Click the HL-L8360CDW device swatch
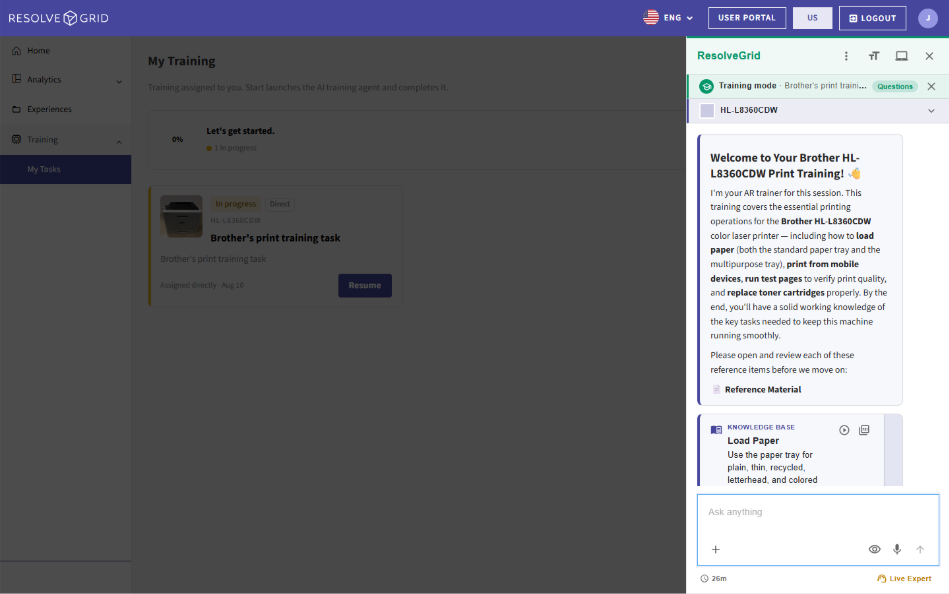The width and height of the screenshot is (949, 594). click(x=707, y=111)
